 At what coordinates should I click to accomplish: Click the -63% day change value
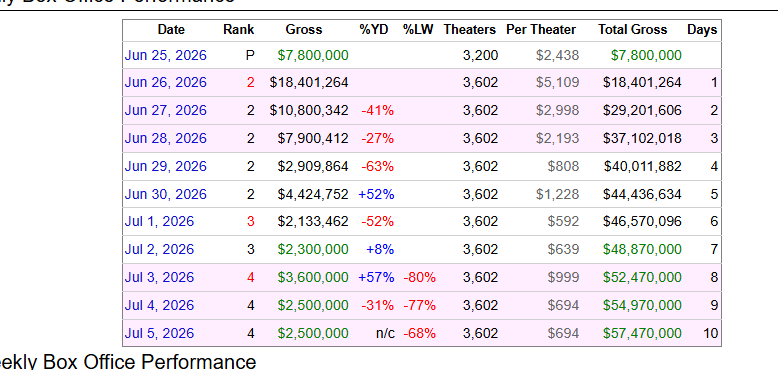pyautogui.click(x=378, y=166)
